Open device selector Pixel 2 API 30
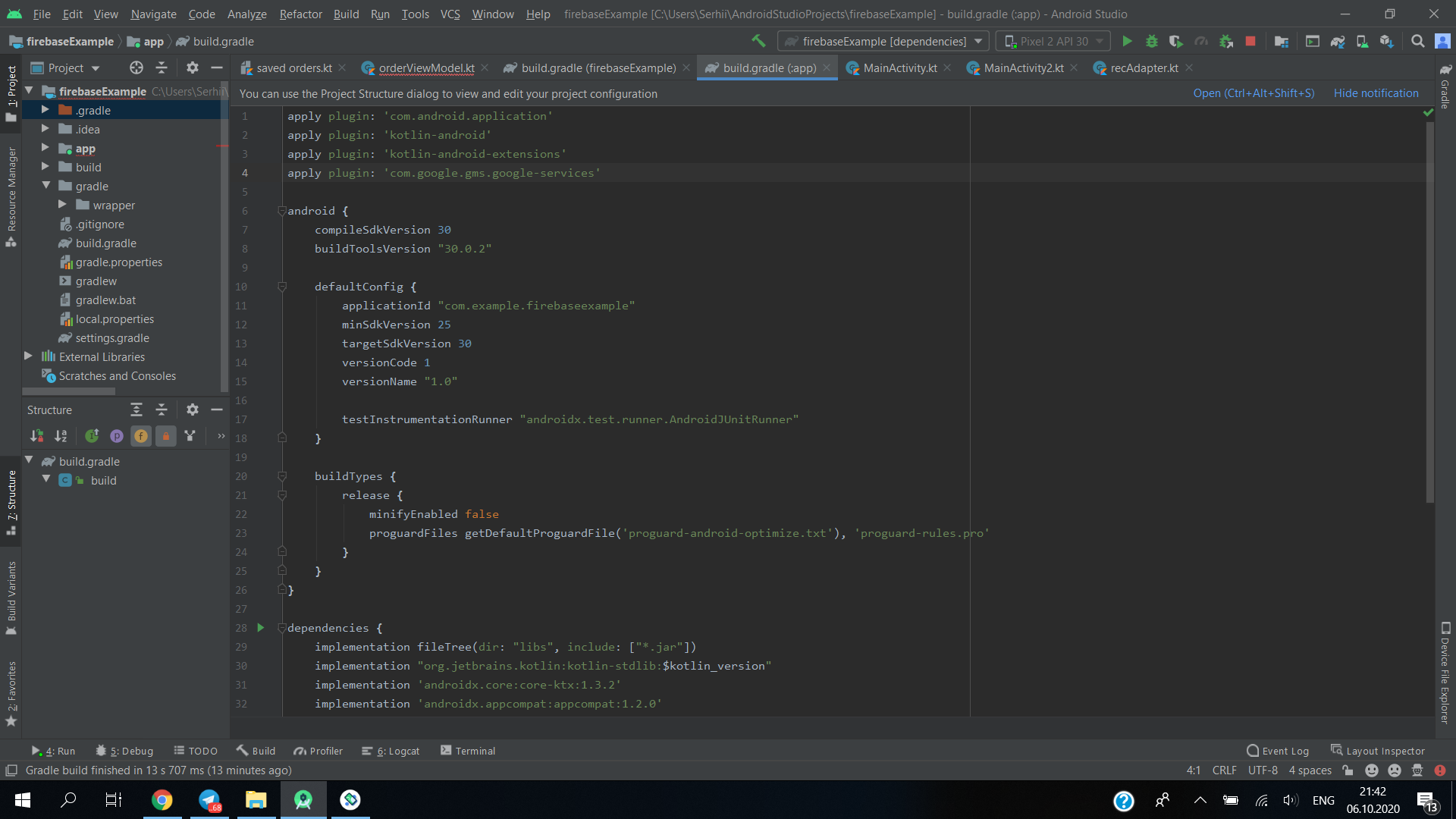1456x819 pixels. click(1053, 41)
